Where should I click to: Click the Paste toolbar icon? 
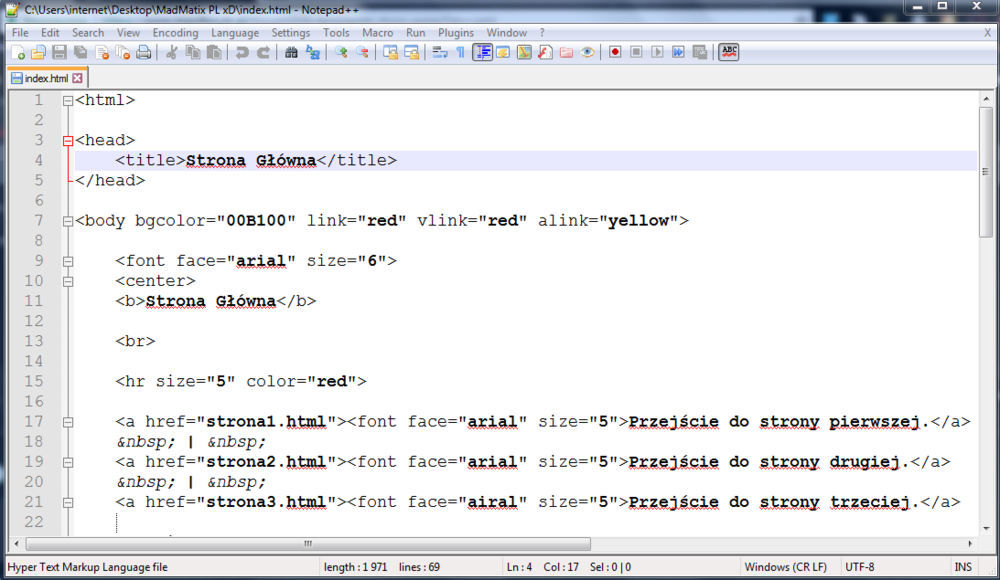(214, 52)
